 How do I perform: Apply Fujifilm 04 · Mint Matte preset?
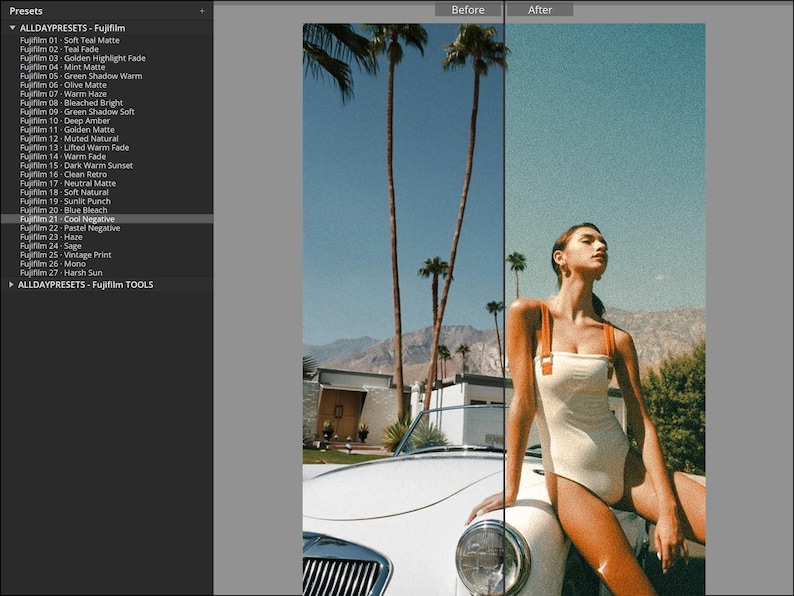pos(63,67)
